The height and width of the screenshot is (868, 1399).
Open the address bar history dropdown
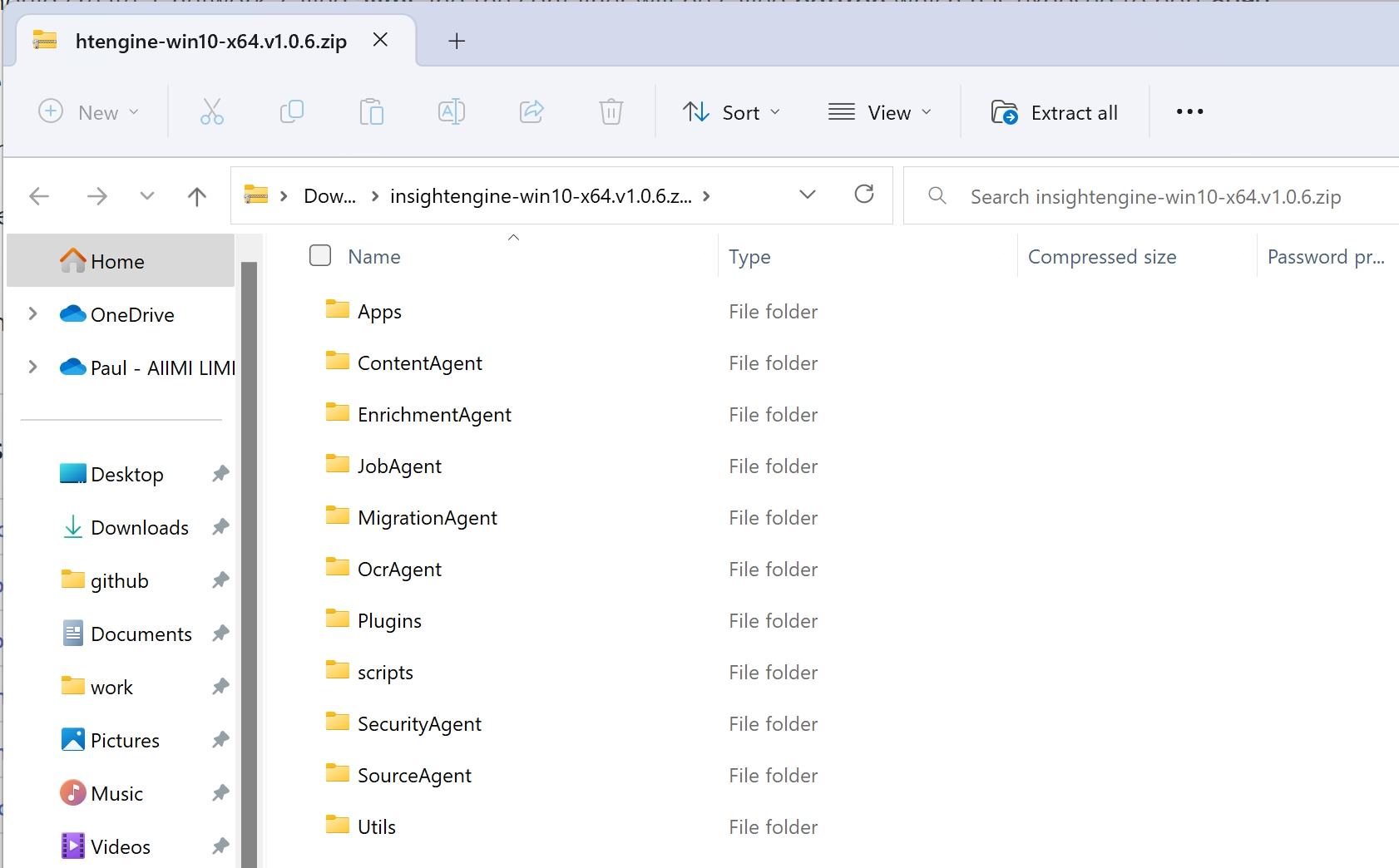tap(807, 195)
